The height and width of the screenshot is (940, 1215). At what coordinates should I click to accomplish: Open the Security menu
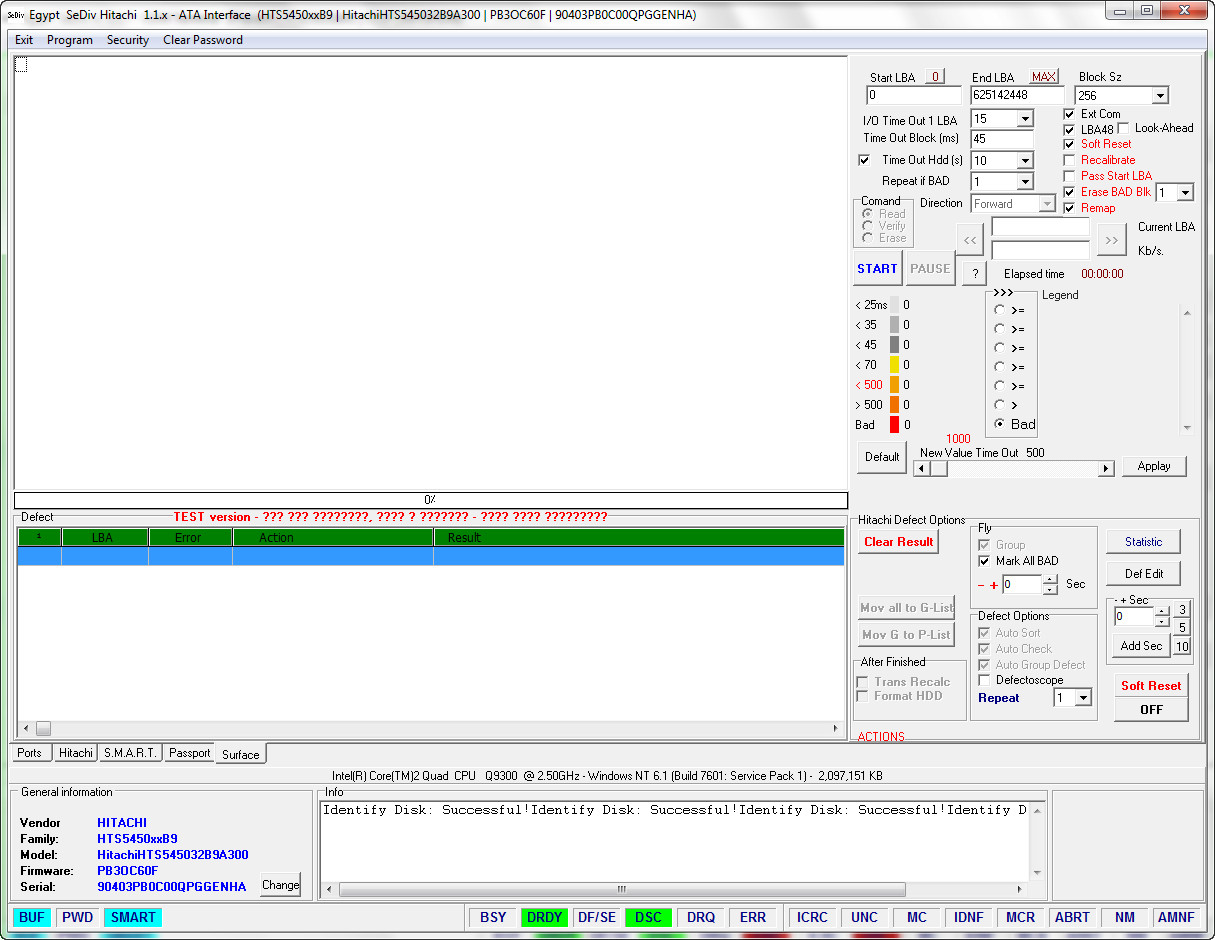pos(128,40)
